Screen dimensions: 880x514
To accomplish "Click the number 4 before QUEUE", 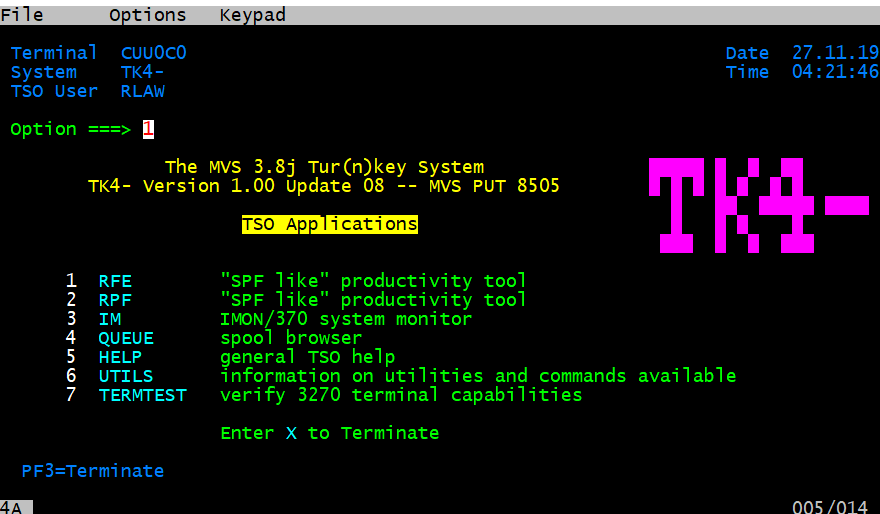I will pyautogui.click(x=71, y=337).
